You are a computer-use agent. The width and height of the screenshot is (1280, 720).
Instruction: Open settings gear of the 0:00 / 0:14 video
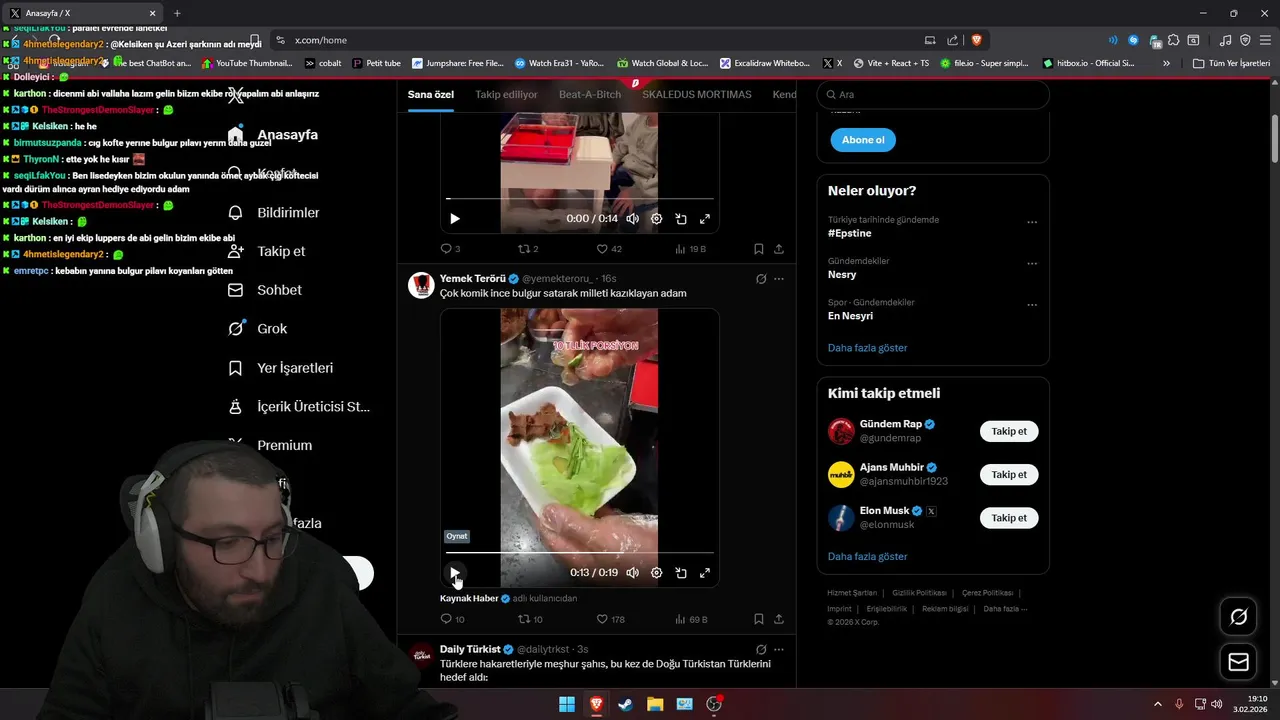click(657, 219)
